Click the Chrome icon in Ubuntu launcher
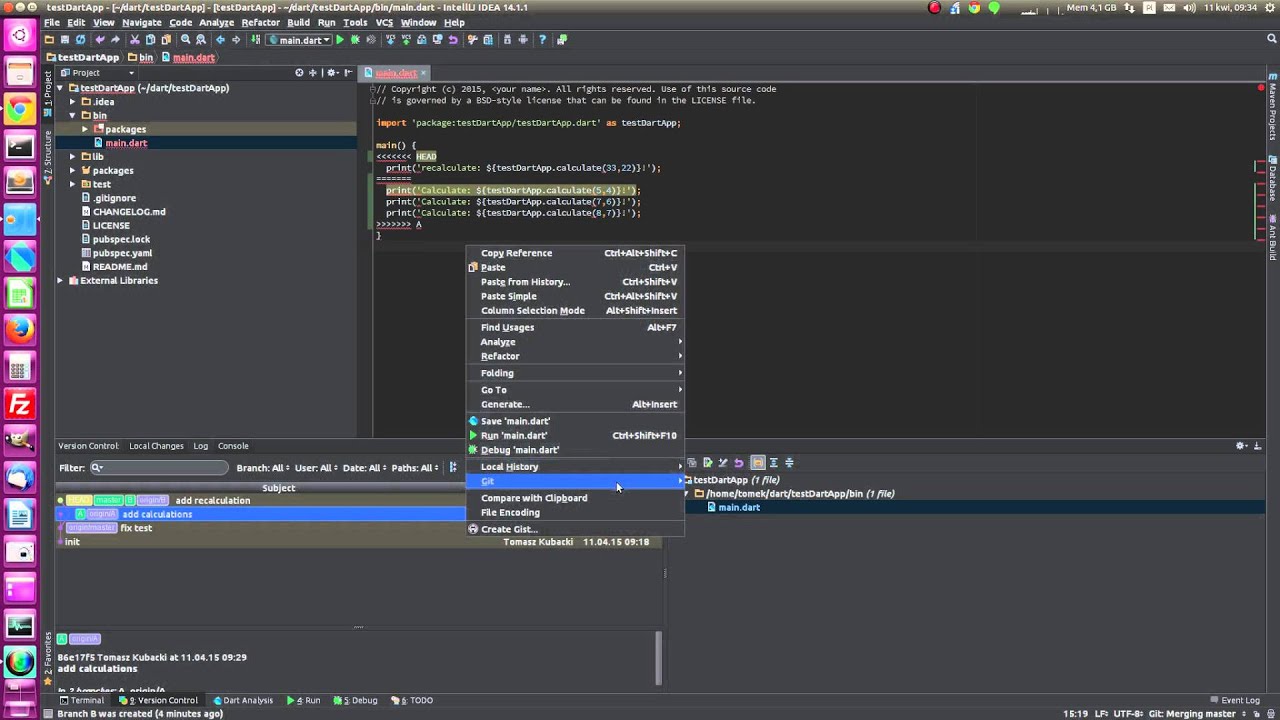The image size is (1280, 720). [x=19, y=108]
